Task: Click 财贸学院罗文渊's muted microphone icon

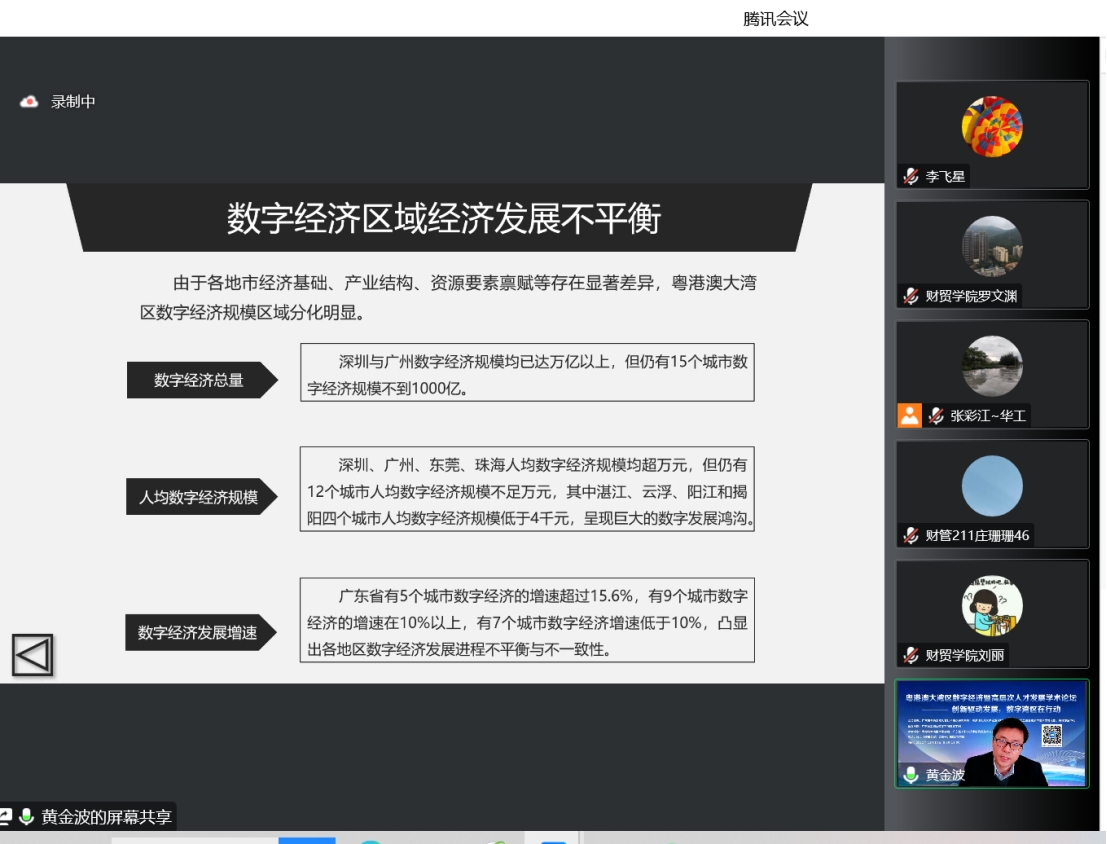Action: coord(911,296)
